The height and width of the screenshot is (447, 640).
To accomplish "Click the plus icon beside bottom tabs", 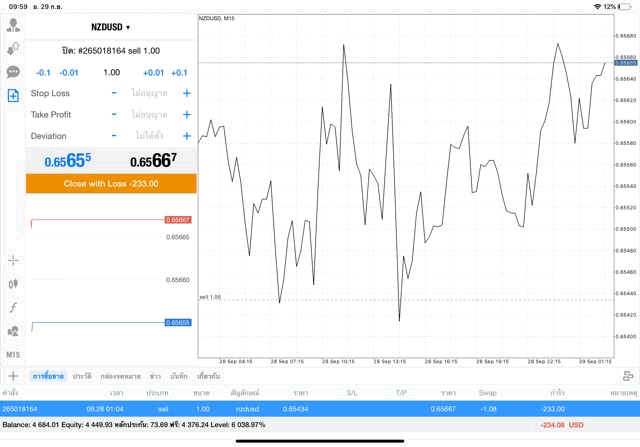I will click(x=13, y=376).
